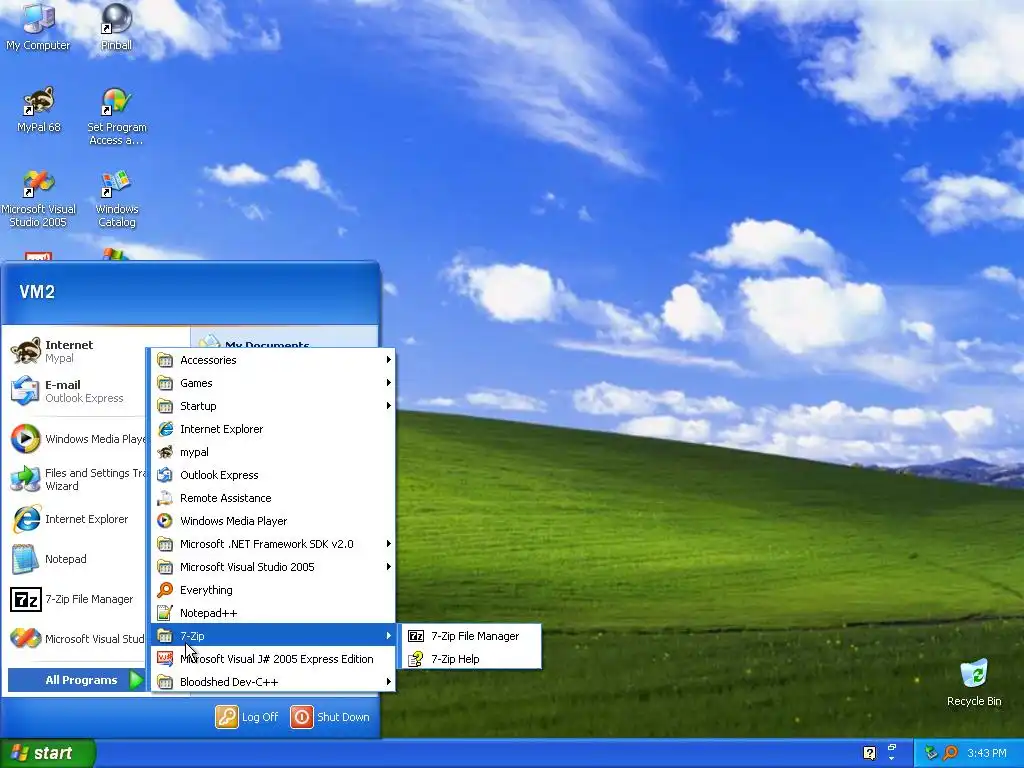Open Internet Explorer from Start menu left pane
Image resolution: width=1024 pixels, height=768 pixels.
point(77,519)
